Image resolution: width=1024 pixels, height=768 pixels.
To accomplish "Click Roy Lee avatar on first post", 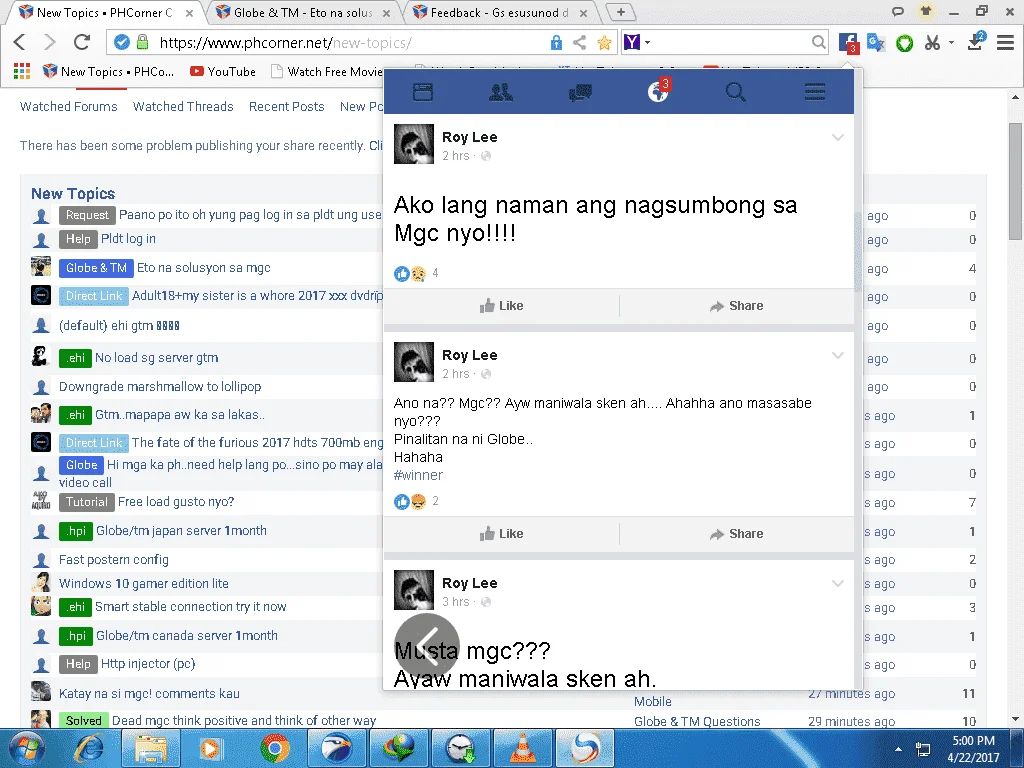I will tap(413, 144).
